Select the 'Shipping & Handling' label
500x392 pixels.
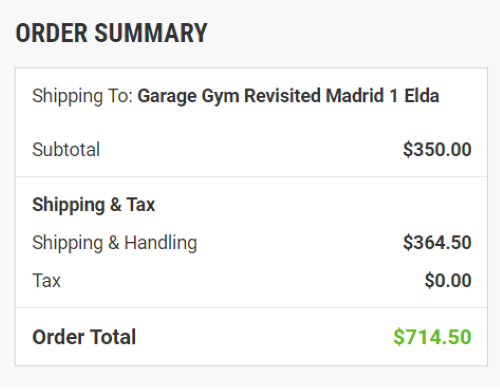click(115, 243)
